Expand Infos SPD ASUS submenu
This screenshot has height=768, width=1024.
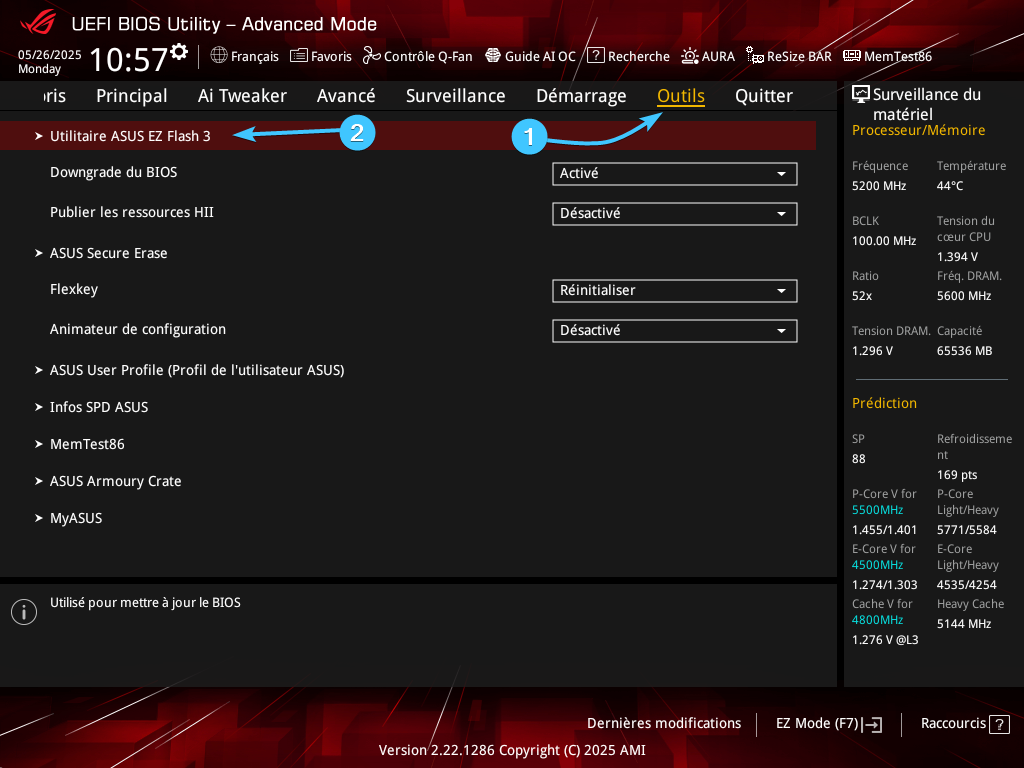pyautogui.click(x=99, y=408)
